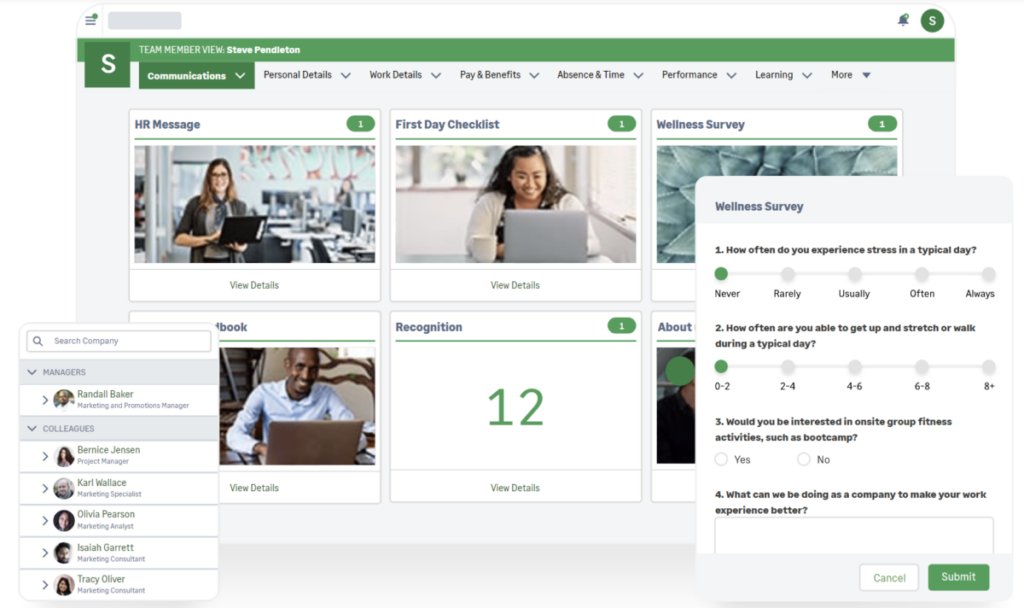
Task: Select the 0-2 point on the stretch slider
Action: (721, 366)
